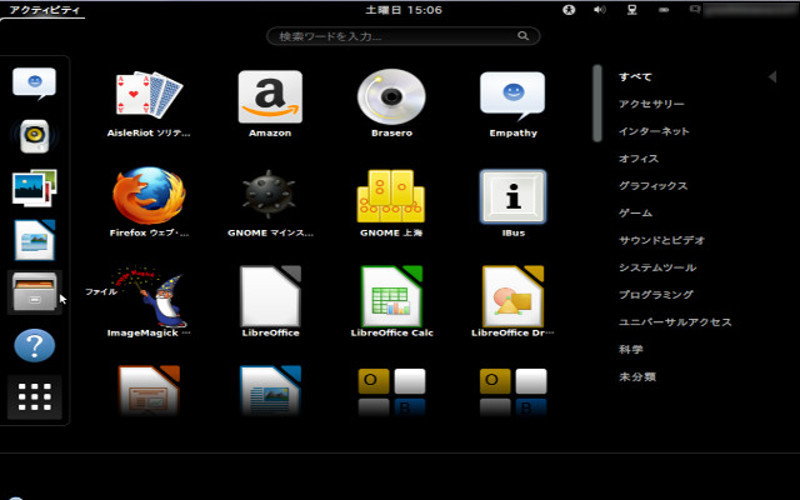Click the arrow handle at right edge
This screenshot has width=800, height=500.
(772, 77)
